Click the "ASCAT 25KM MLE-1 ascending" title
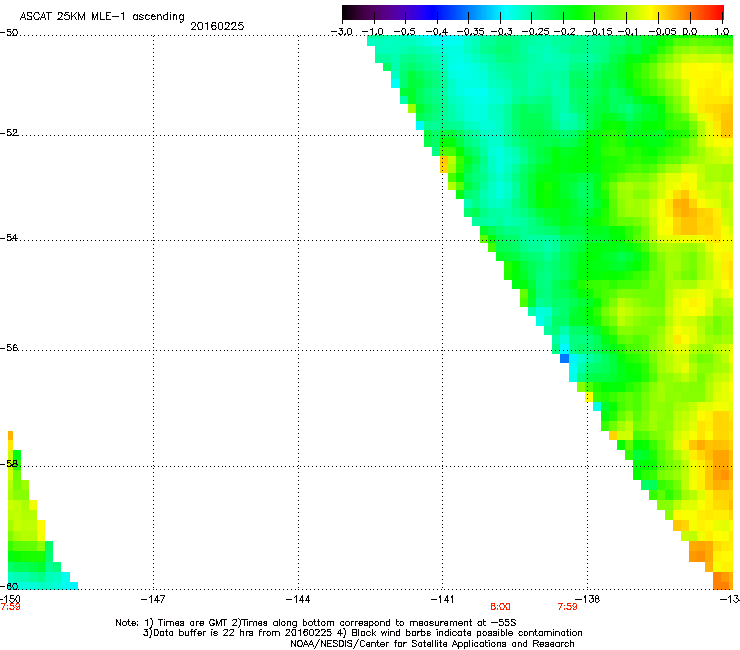This screenshot has height=650, width=740. coord(102,17)
